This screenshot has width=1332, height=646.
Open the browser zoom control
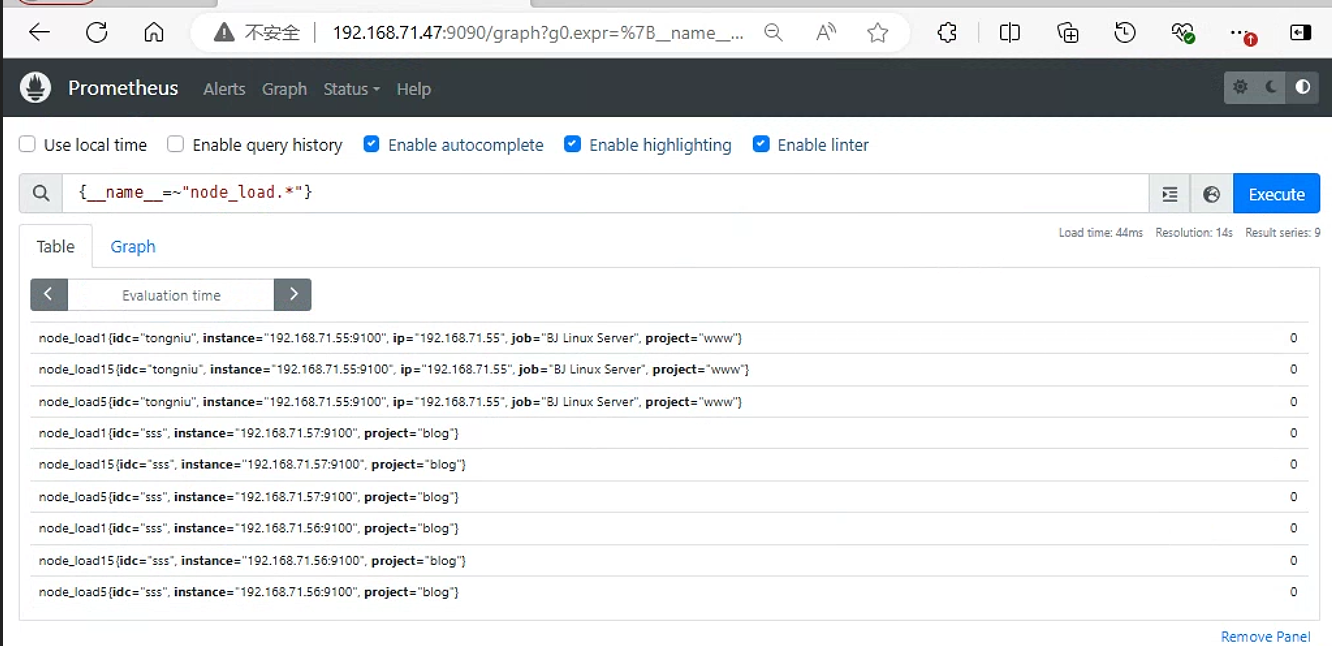[x=773, y=33]
